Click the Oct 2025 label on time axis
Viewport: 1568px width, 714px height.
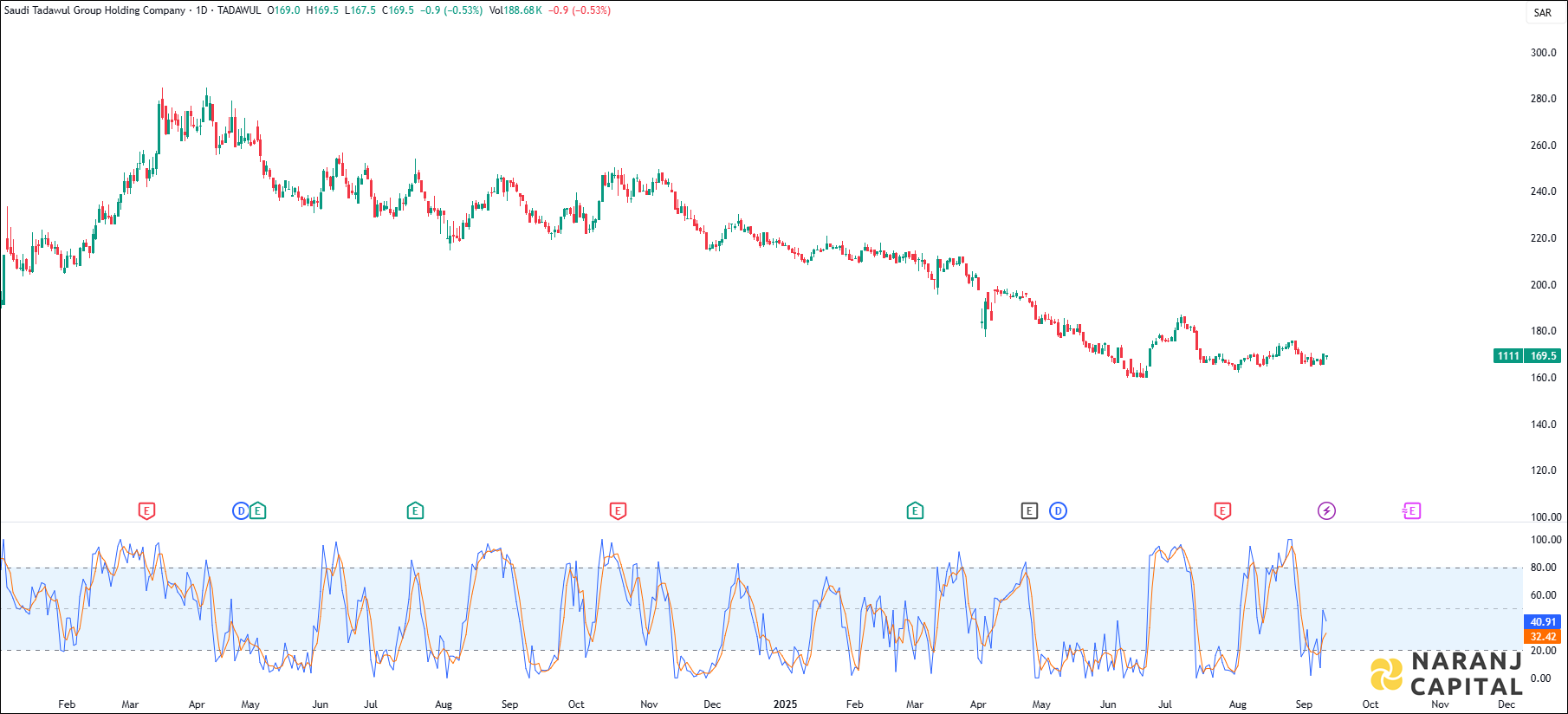tap(1370, 704)
